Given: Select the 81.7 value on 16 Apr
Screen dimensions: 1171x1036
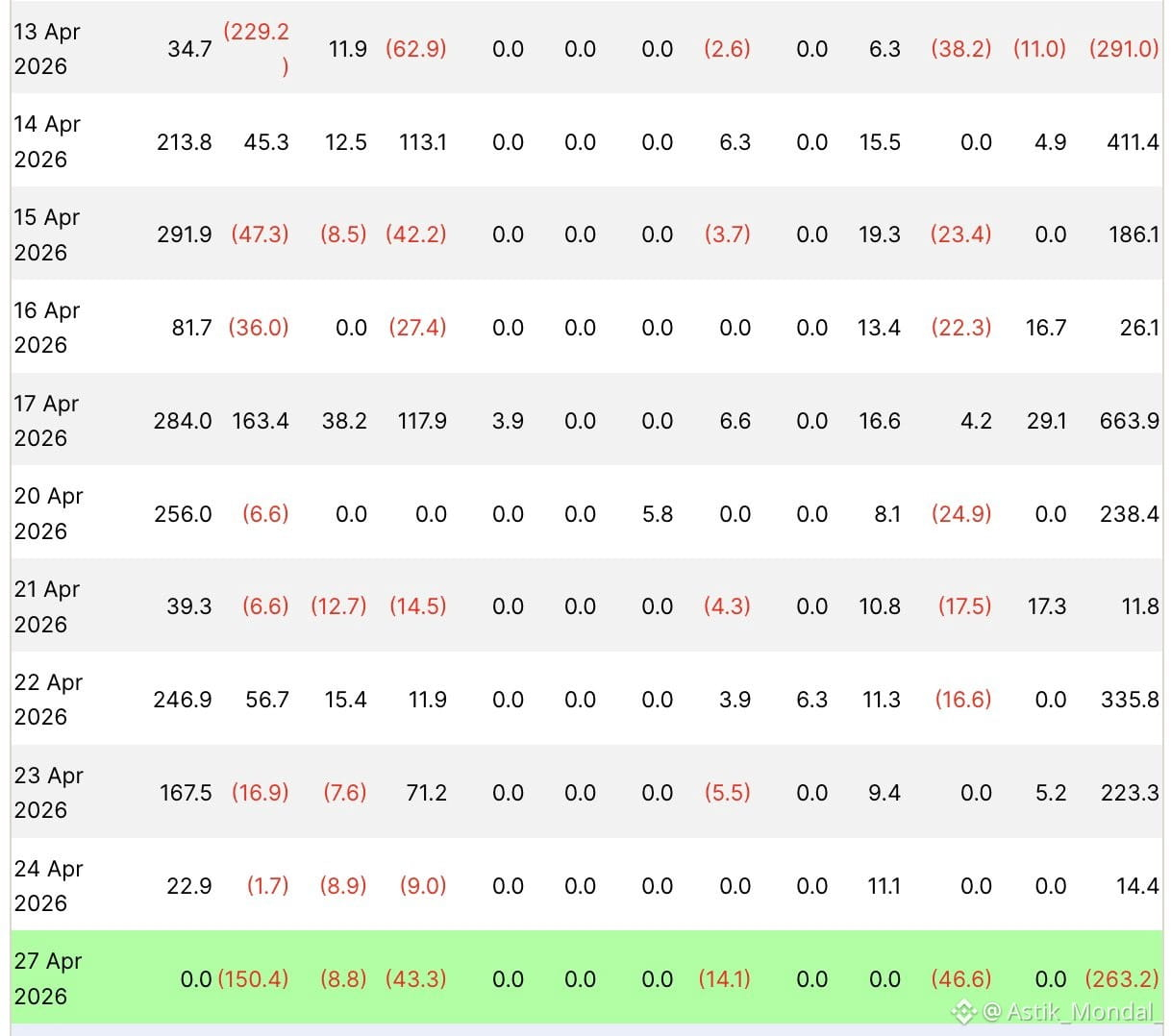Looking at the screenshot, I should coord(191,328).
